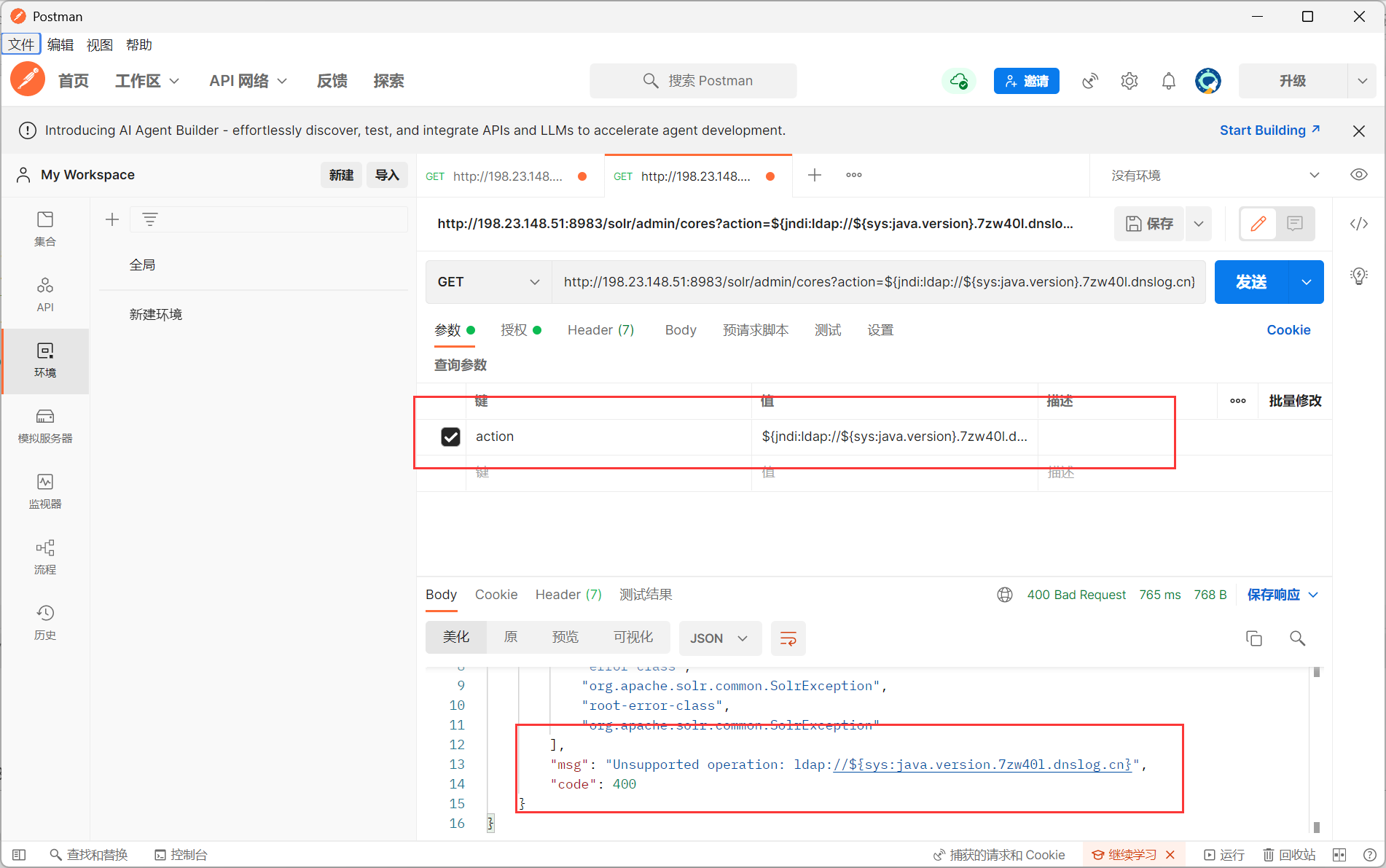The width and height of the screenshot is (1386, 868).
Task: Open environment quick look eye
Action: point(1359,175)
